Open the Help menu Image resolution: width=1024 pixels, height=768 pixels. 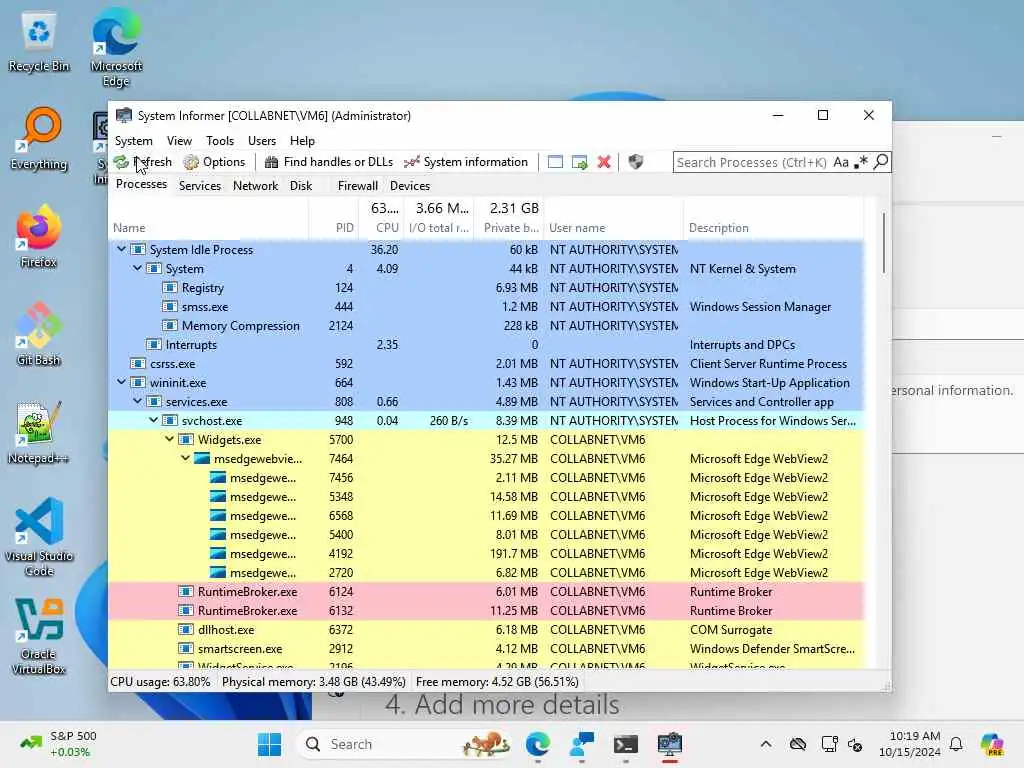pos(302,140)
